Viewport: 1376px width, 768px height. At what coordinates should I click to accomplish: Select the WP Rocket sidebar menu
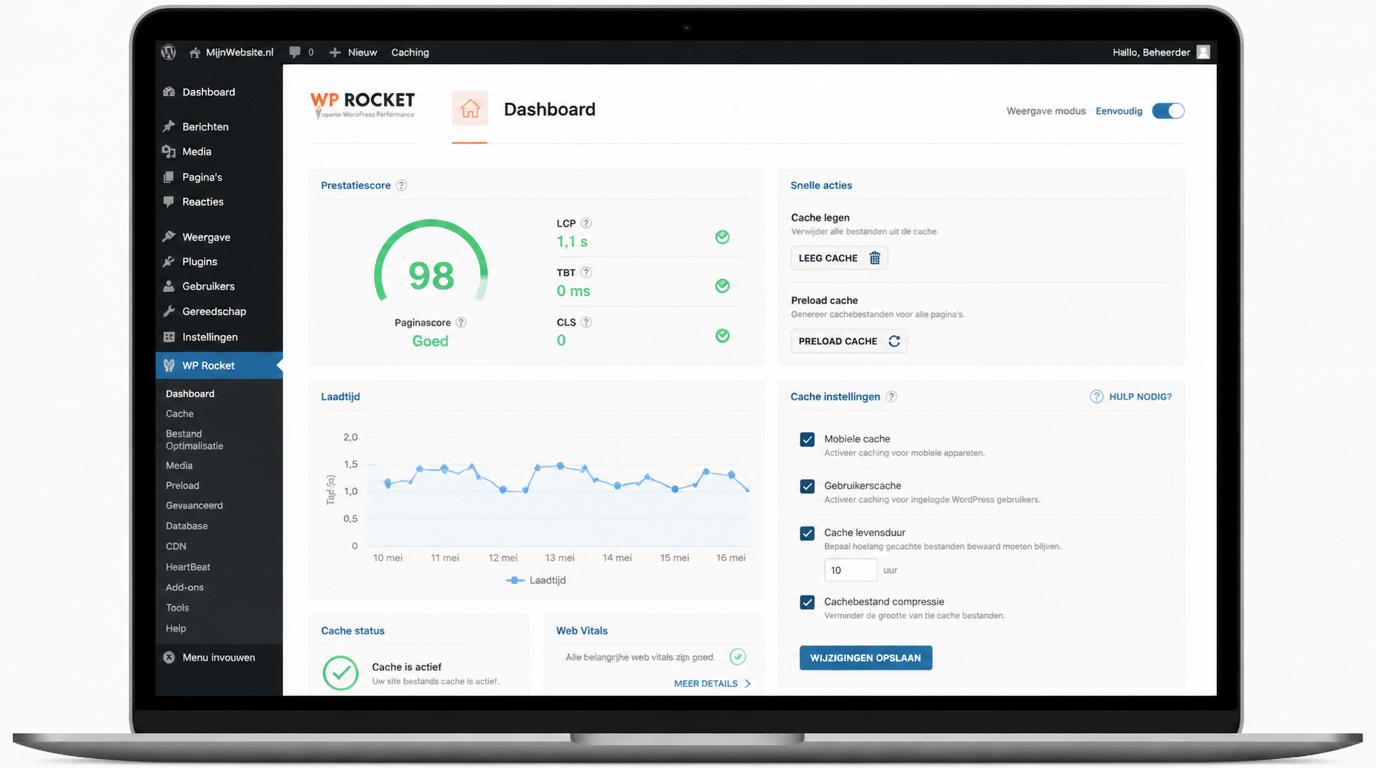tap(219, 365)
